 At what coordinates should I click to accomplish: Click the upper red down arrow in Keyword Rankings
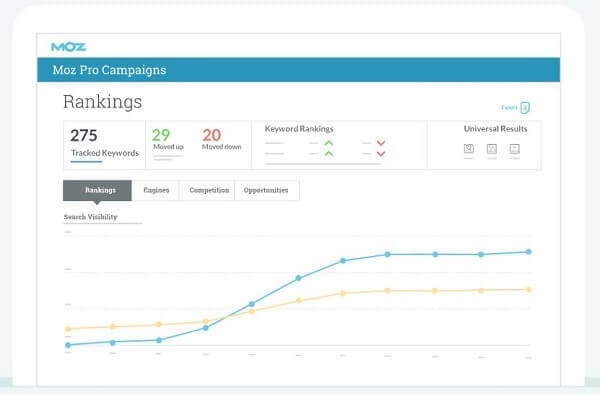(x=381, y=143)
